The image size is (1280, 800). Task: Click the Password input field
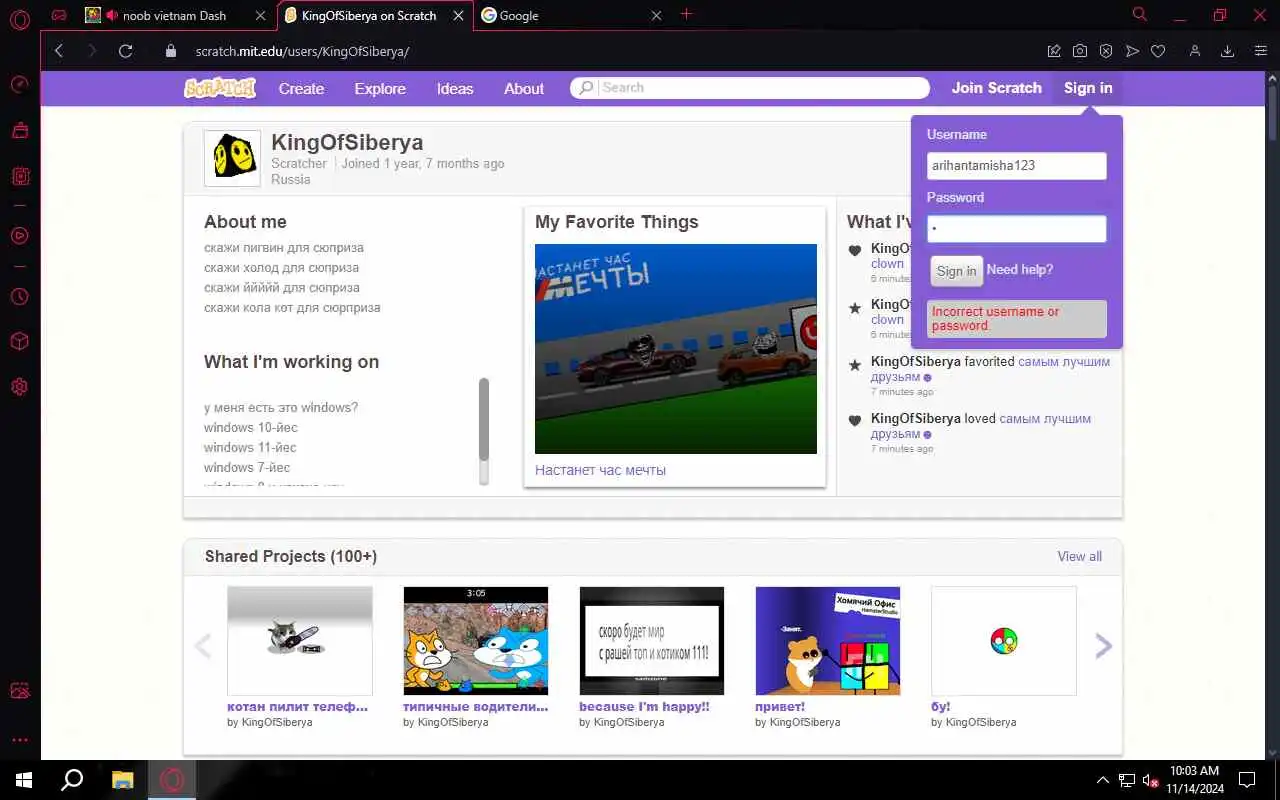[1017, 229]
